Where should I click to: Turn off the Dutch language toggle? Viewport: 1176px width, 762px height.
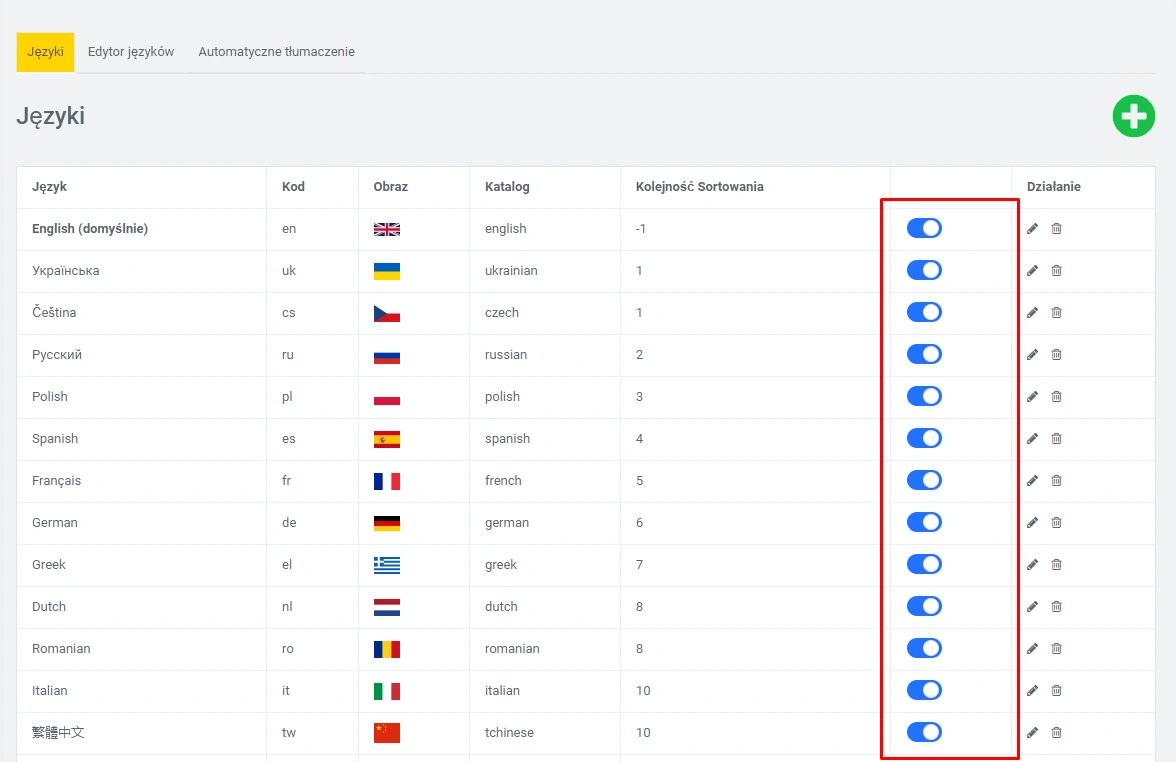[x=924, y=607]
